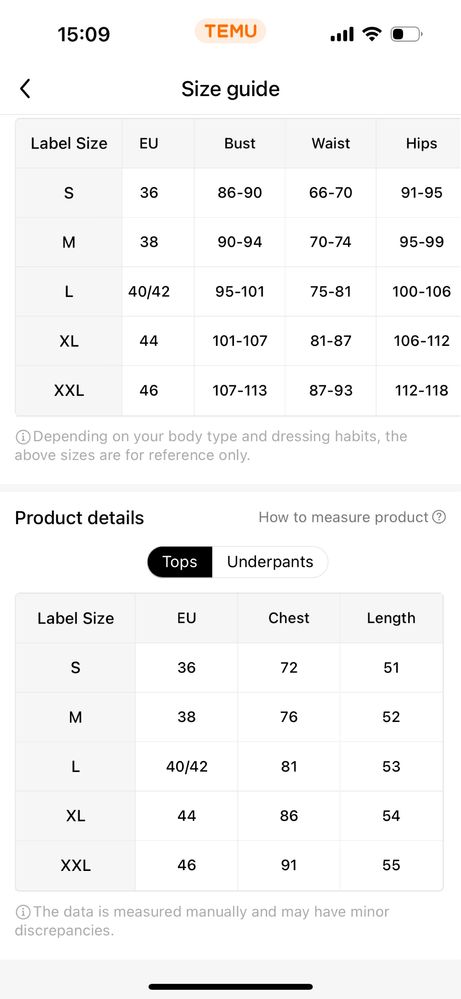Select the Tops tab
Viewport: 461px width, 999px height.
point(180,562)
